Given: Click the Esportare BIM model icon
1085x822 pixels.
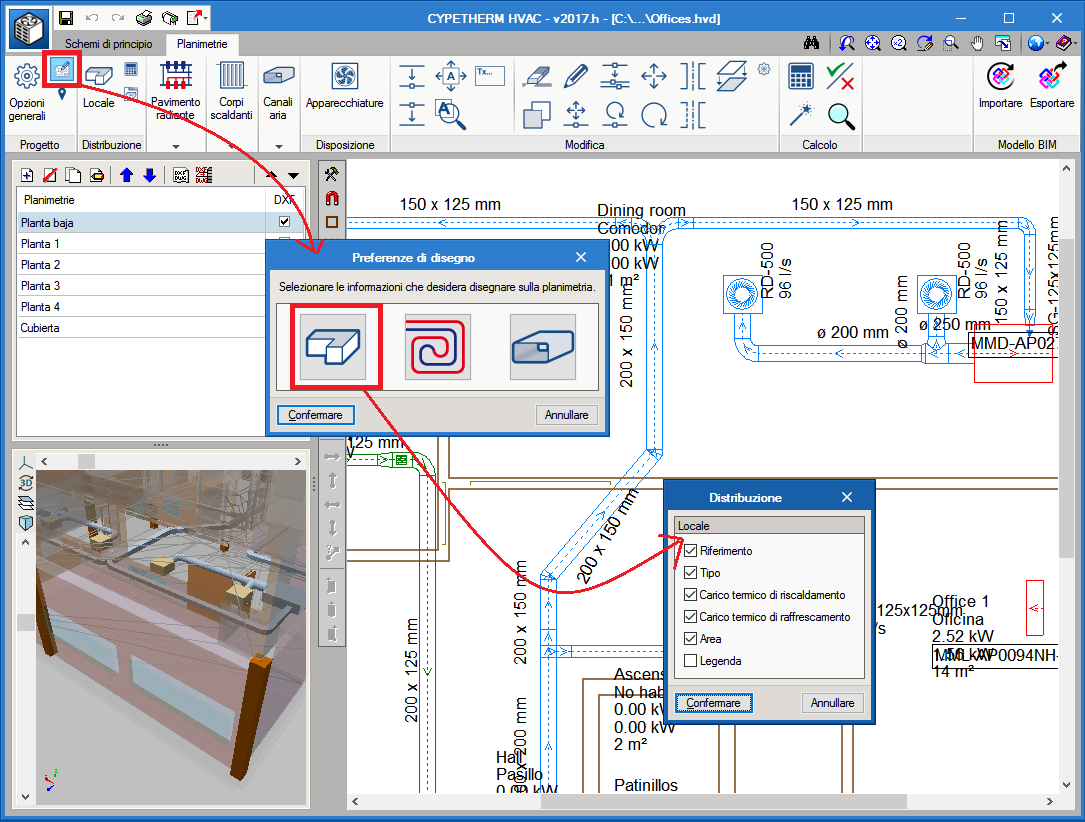Looking at the screenshot, I should pos(1052,86).
